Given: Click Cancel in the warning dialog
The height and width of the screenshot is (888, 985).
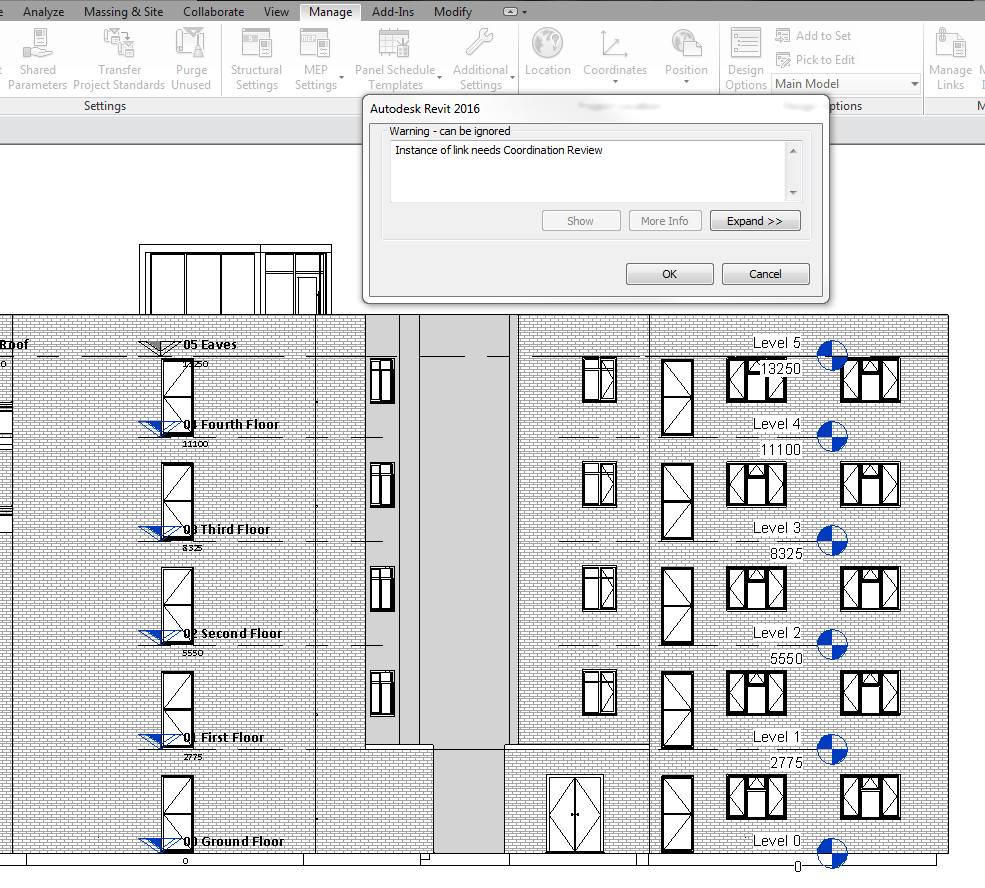Looking at the screenshot, I should (x=765, y=274).
